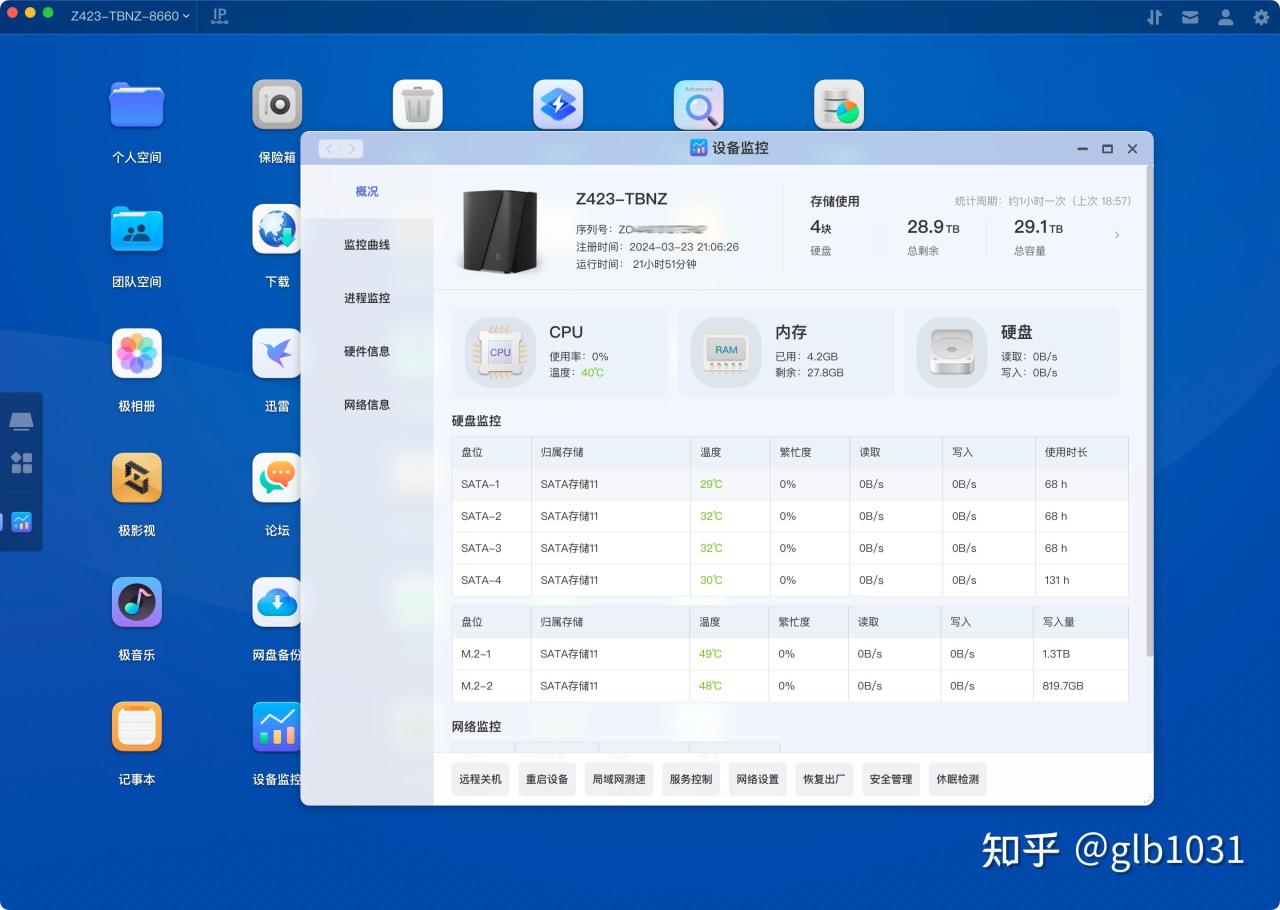The image size is (1280, 910).
Task: Click the 重启设备 restart button
Action: (546, 778)
